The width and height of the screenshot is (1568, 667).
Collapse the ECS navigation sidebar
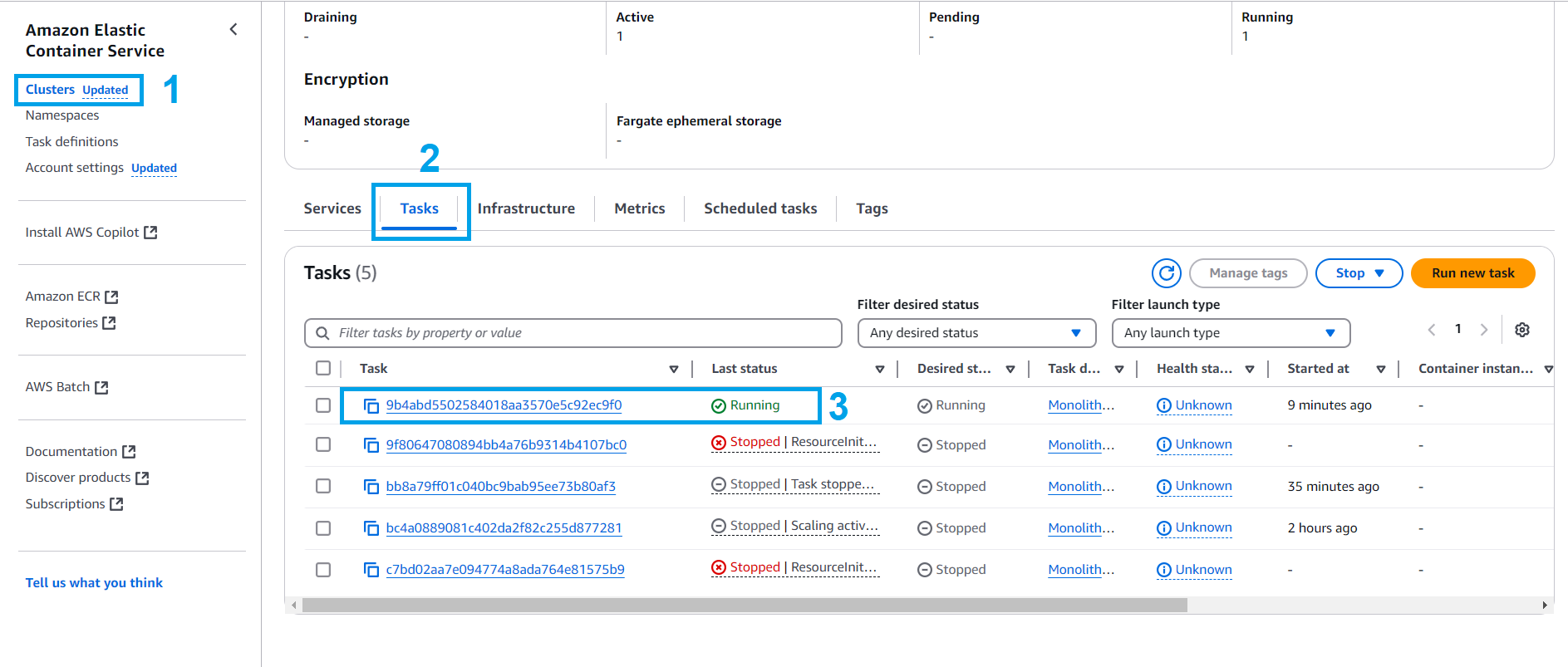(x=233, y=30)
